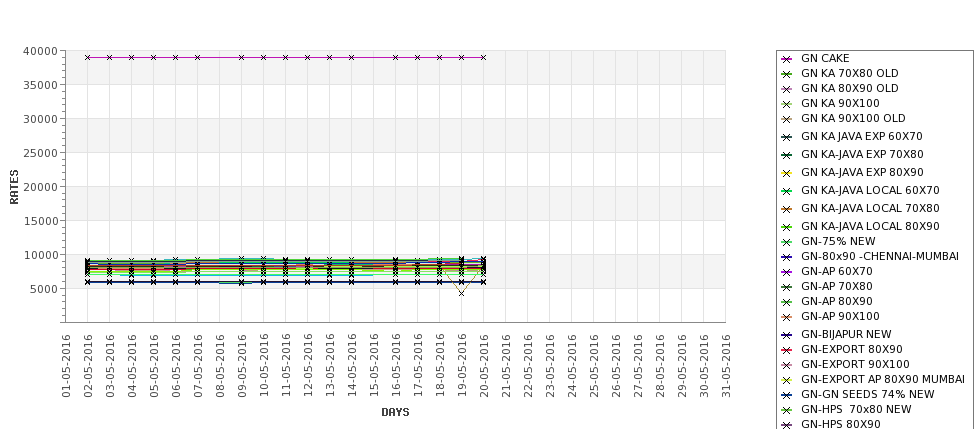The image size is (975, 429).
Task: Click the yellow marker beside GN KA-JAVA EXP 80X90
Action: tap(787, 173)
